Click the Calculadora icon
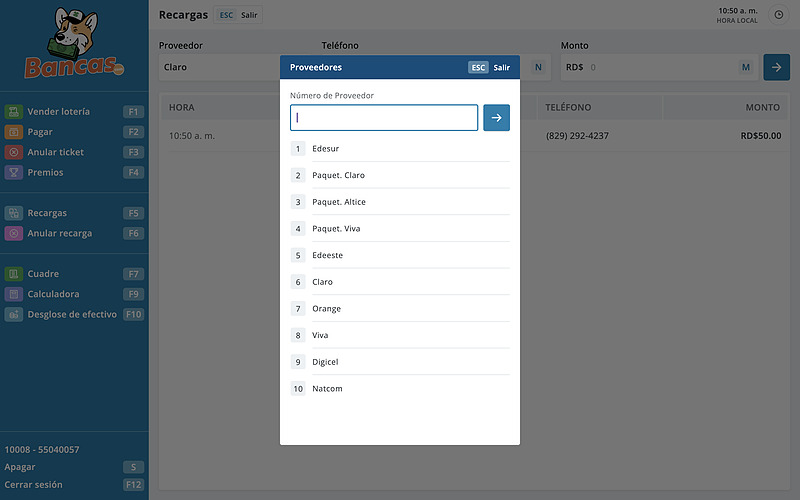Image resolution: width=800 pixels, height=500 pixels. click(x=13, y=294)
